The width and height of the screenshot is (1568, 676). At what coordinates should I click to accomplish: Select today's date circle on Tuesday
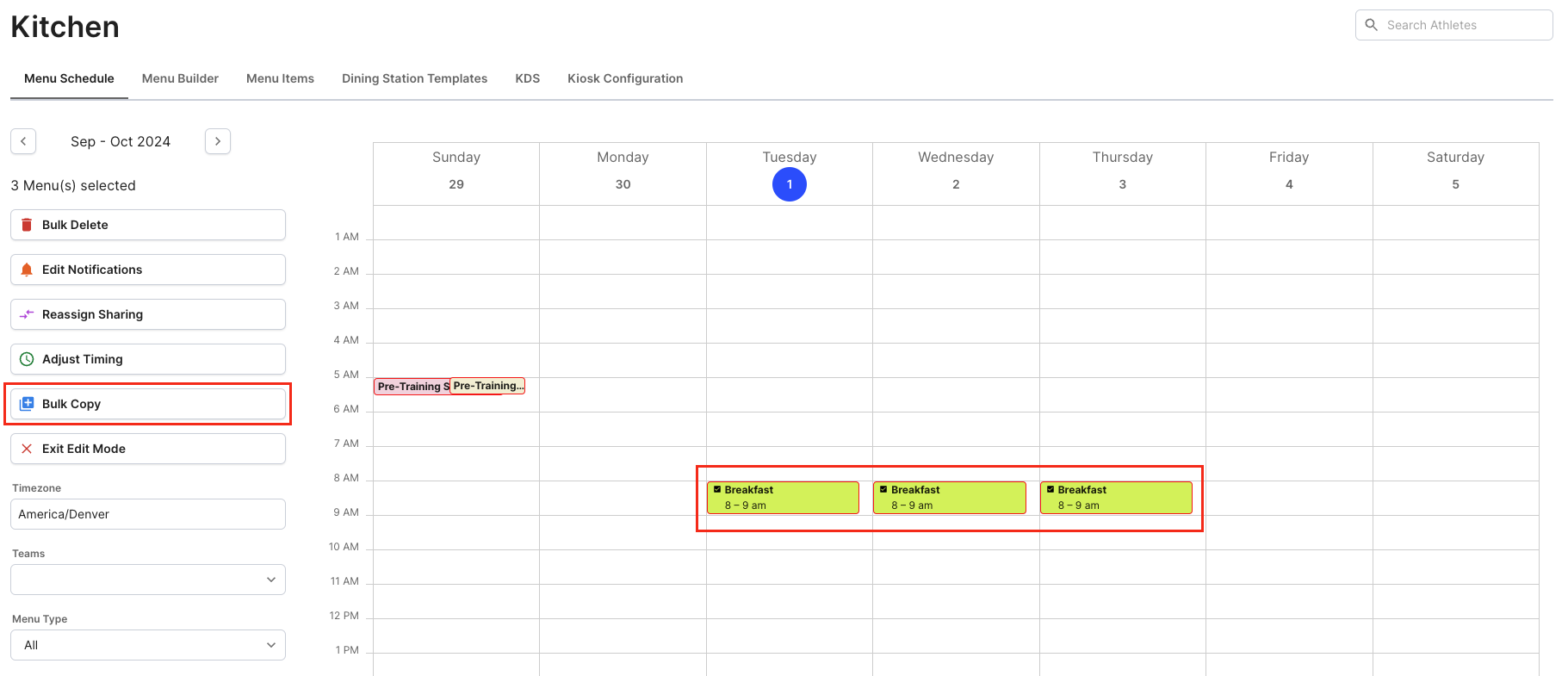pos(790,184)
